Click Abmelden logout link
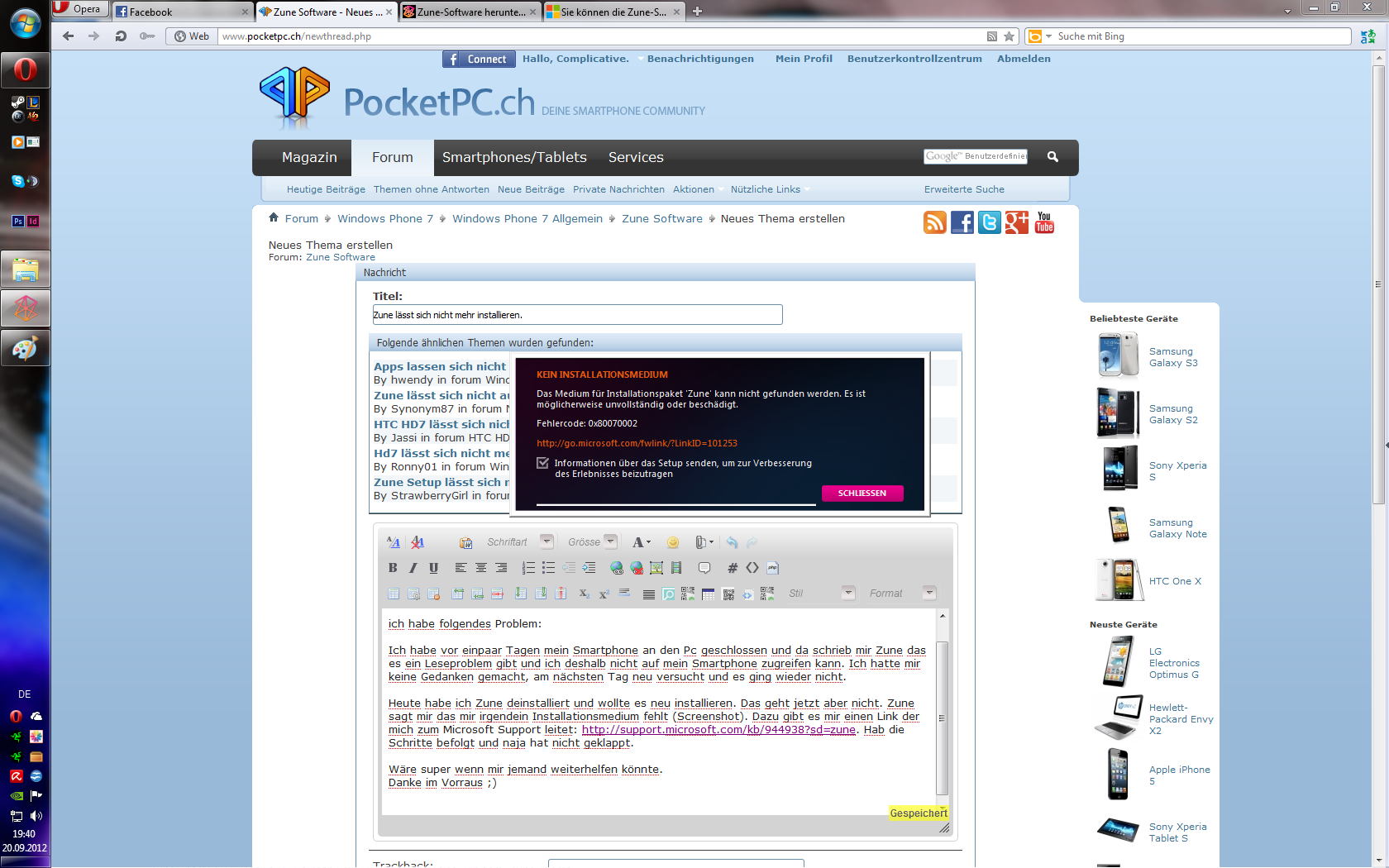This screenshot has width=1389, height=868. tap(1024, 59)
